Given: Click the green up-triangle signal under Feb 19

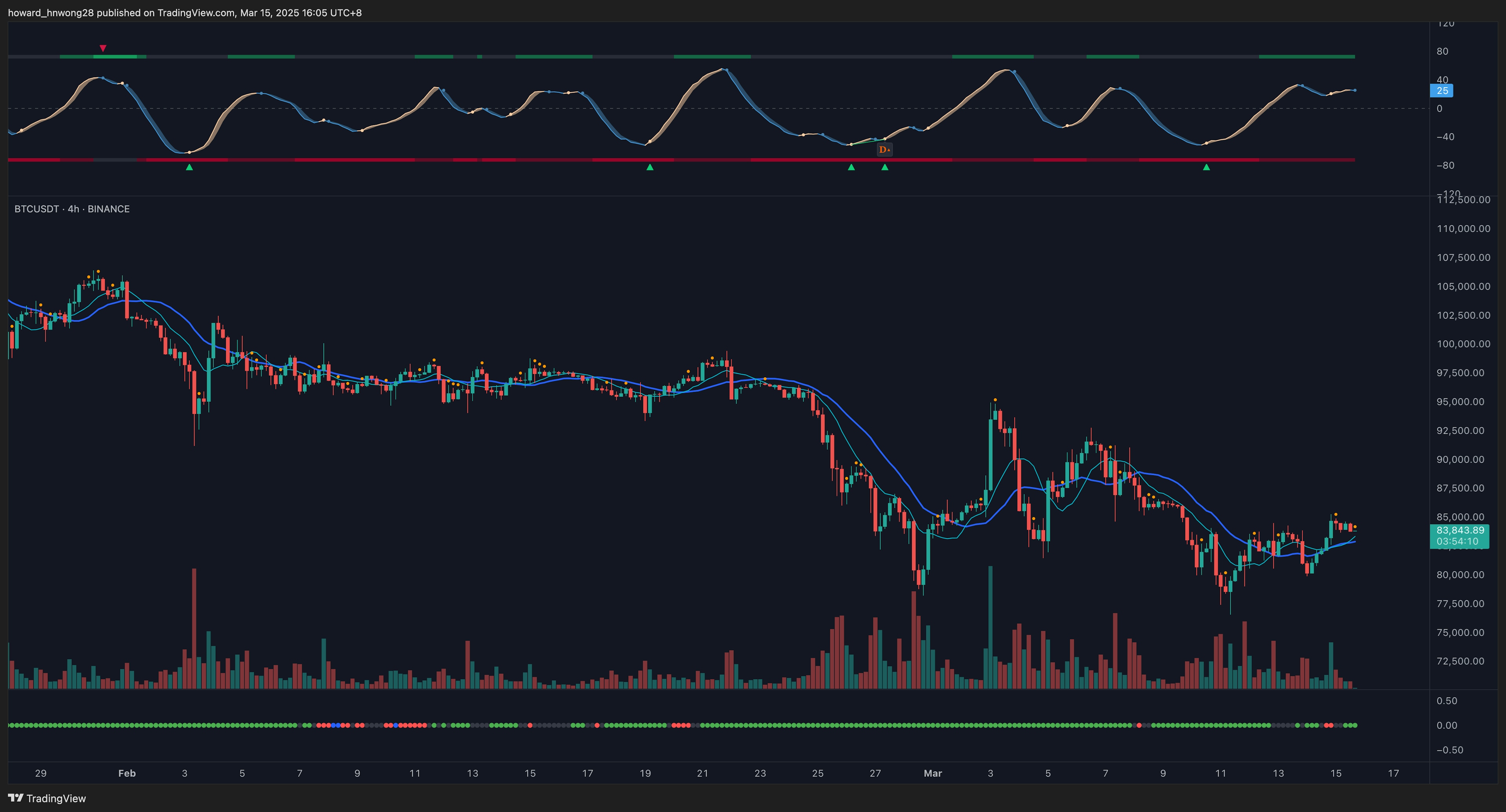Looking at the screenshot, I should (x=649, y=167).
